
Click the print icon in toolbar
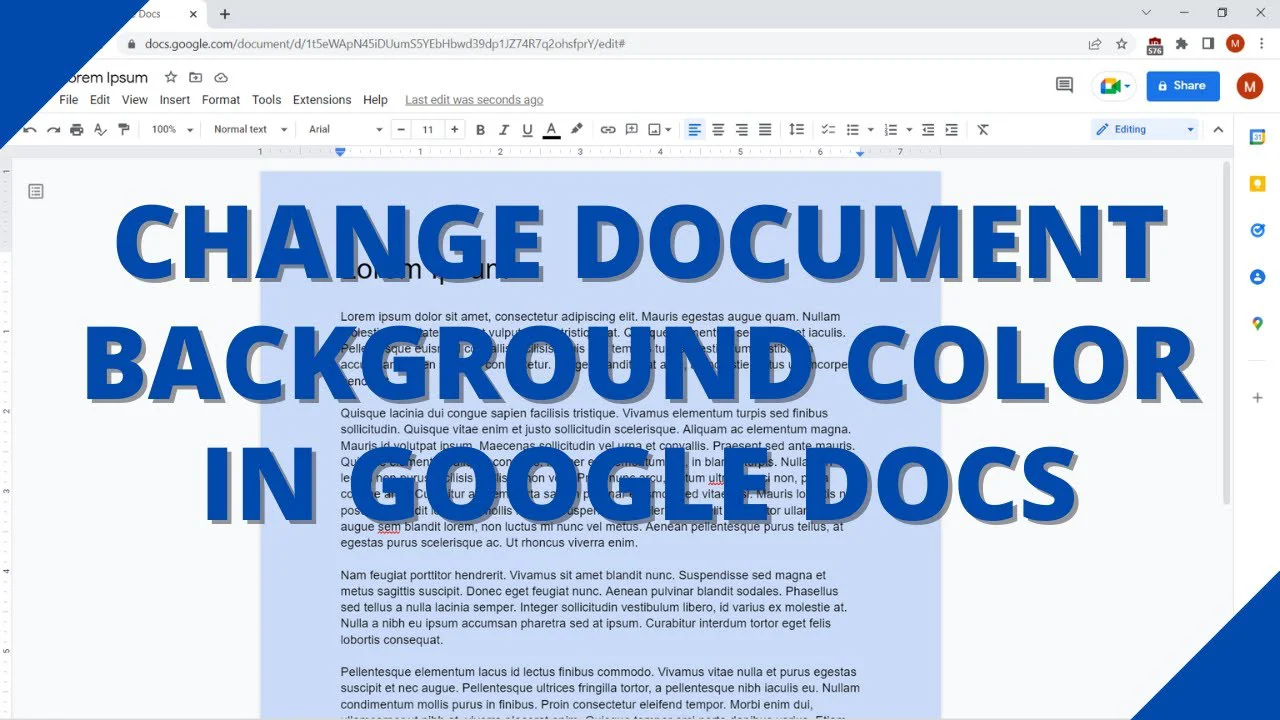click(x=77, y=130)
